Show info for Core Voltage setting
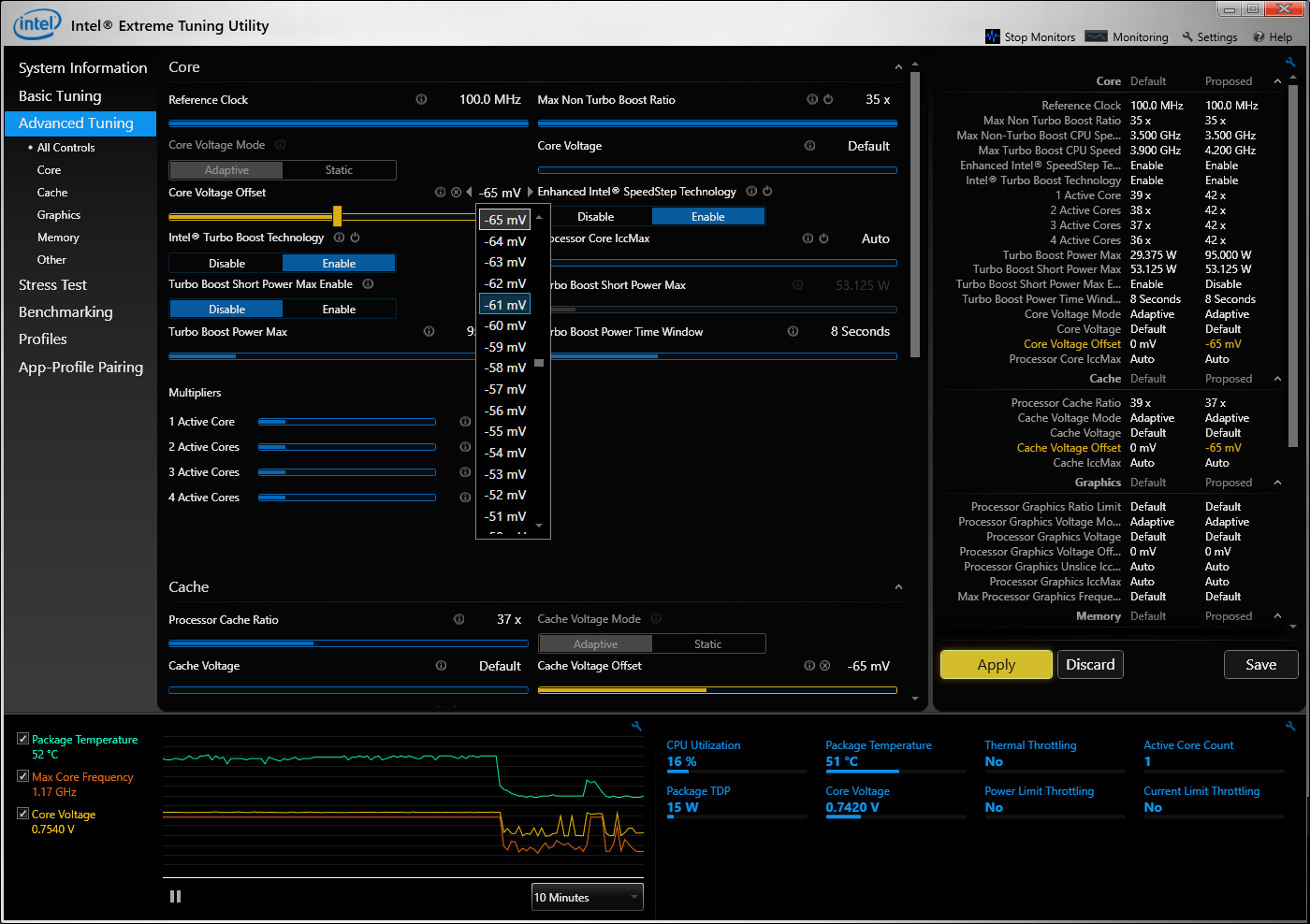This screenshot has height=924, width=1310. pyautogui.click(x=809, y=145)
